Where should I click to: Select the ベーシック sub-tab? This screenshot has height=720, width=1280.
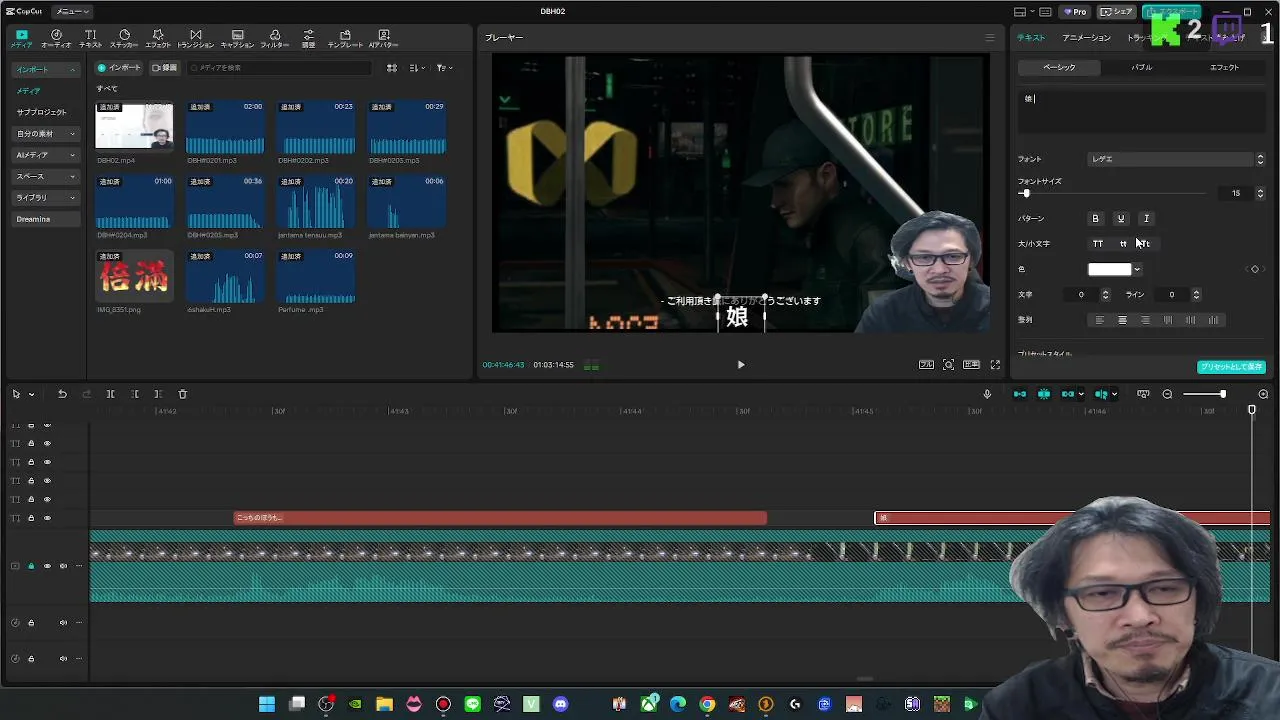click(1059, 67)
